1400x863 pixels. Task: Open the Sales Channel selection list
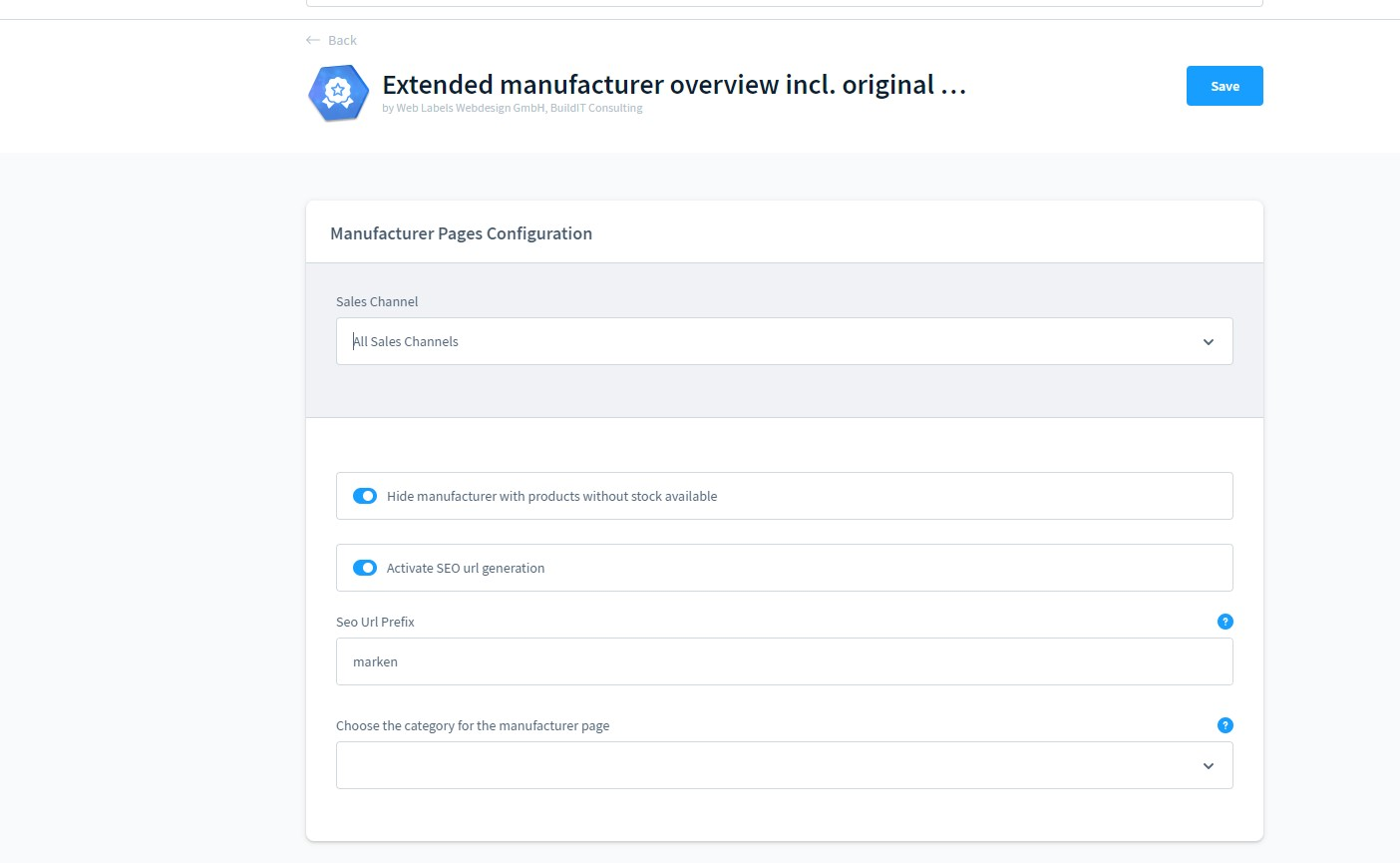coord(784,341)
